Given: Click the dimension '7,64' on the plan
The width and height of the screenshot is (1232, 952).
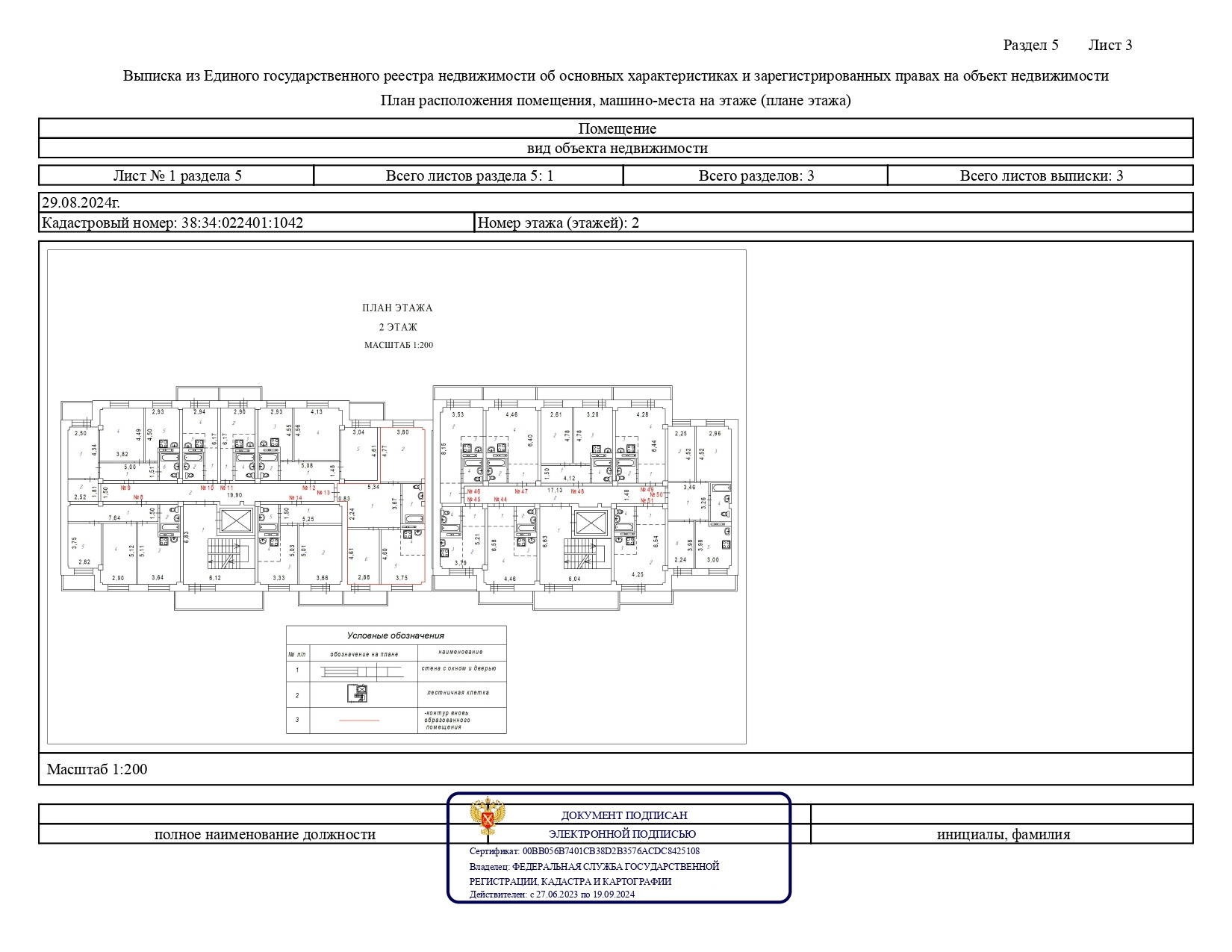Looking at the screenshot, I should (x=114, y=518).
